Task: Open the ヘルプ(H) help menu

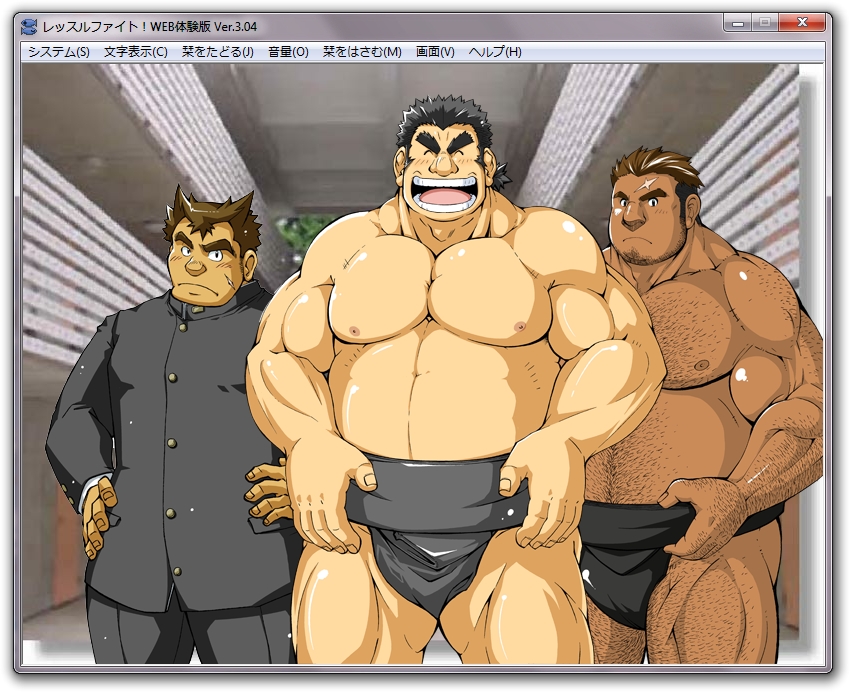Action: click(495, 52)
